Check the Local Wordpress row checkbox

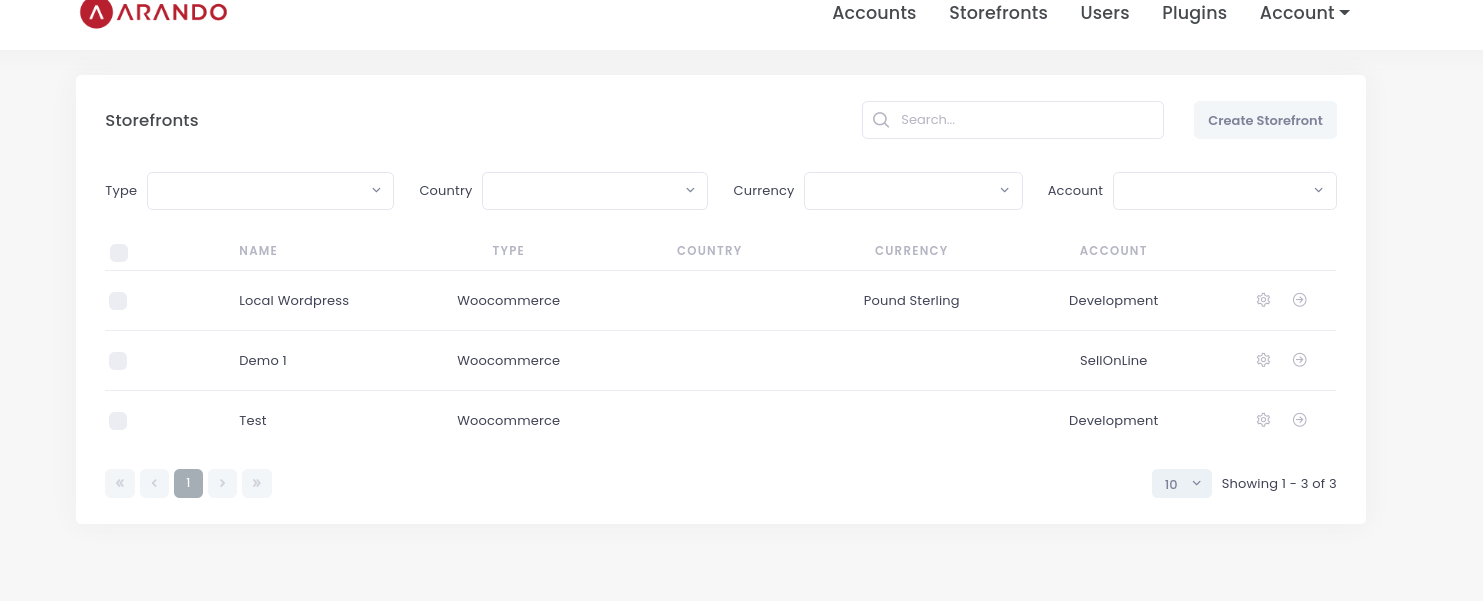click(x=118, y=301)
